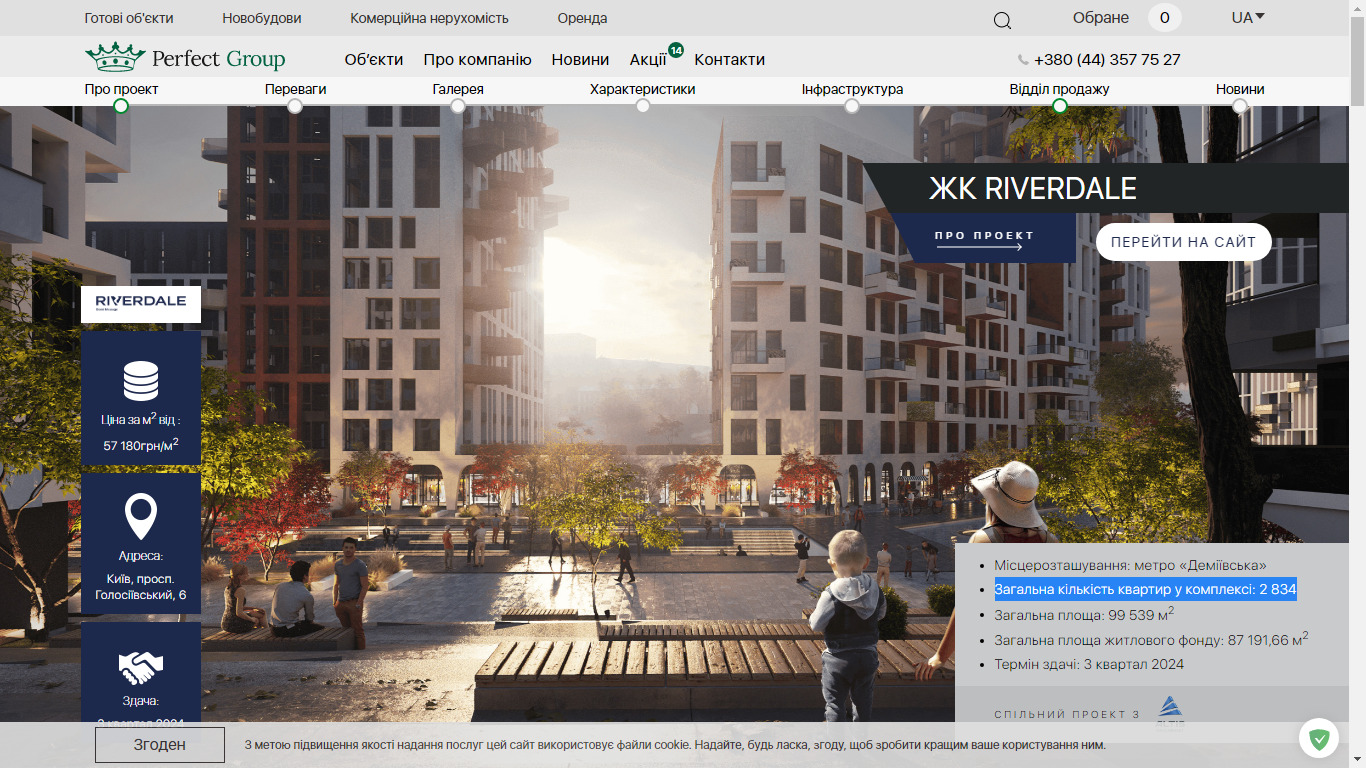
Task: Click the Perfect Group crown logo
Action: 116,57
